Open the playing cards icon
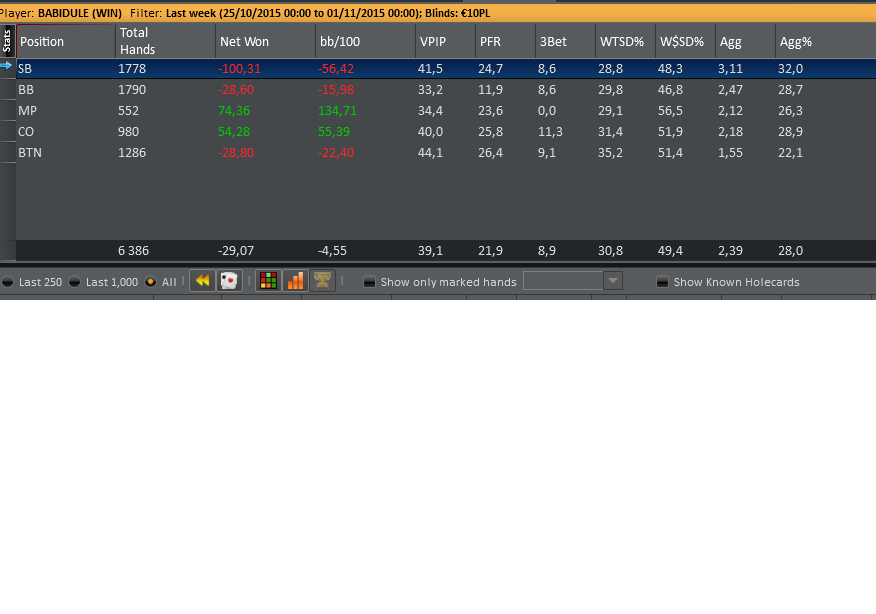Screen dimensions: 876x614 point(229,281)
